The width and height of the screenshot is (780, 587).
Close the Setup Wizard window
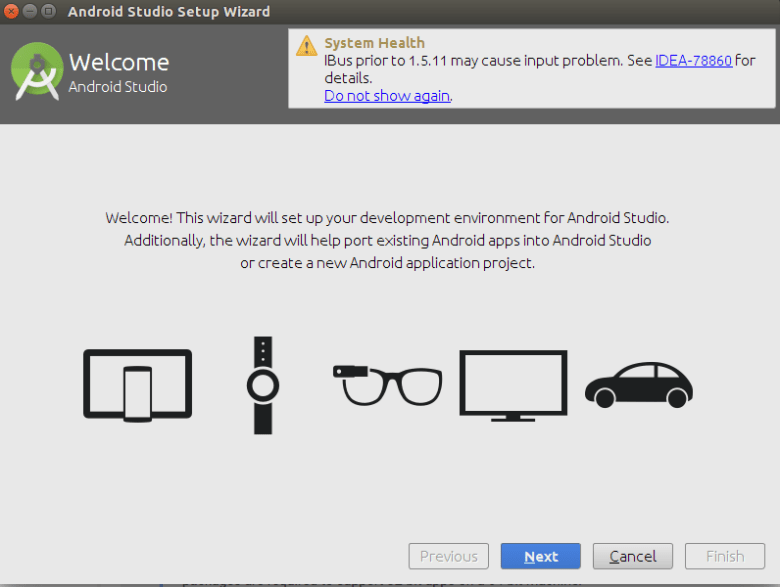tap(11, 11)
